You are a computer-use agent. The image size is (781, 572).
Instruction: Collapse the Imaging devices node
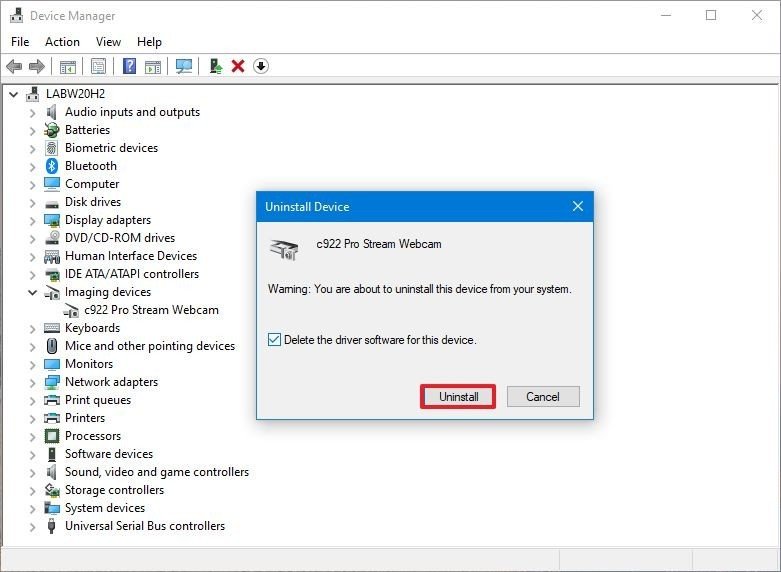click(32, 292)
